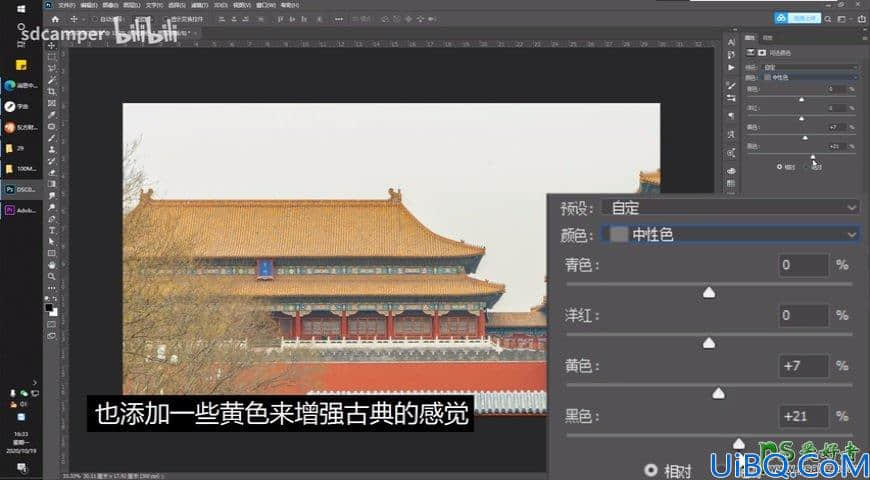Open the search icon at top right
The image size is (870, 480).
[x=827, y=19]
